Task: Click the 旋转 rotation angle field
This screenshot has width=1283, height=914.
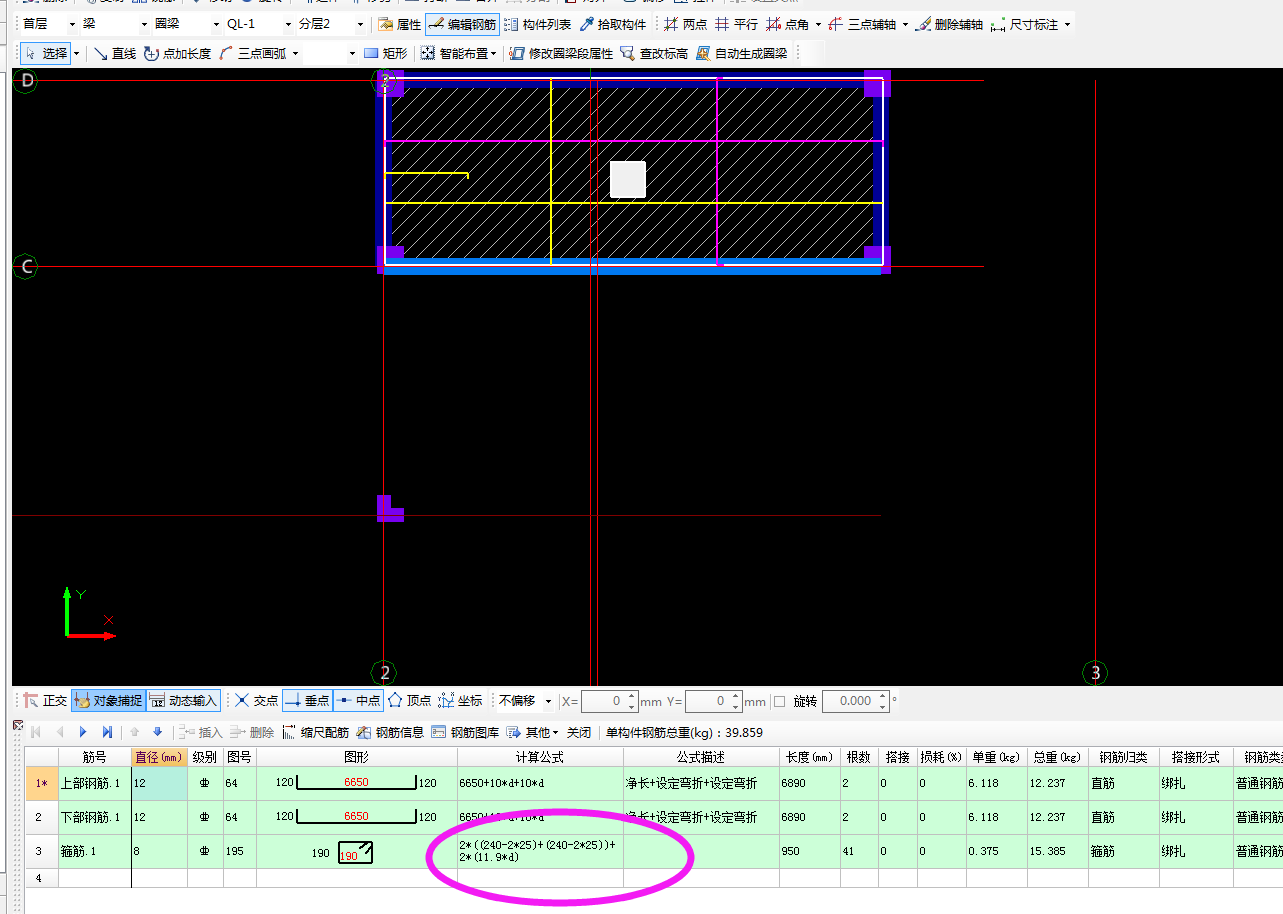Action: (850, 701)
